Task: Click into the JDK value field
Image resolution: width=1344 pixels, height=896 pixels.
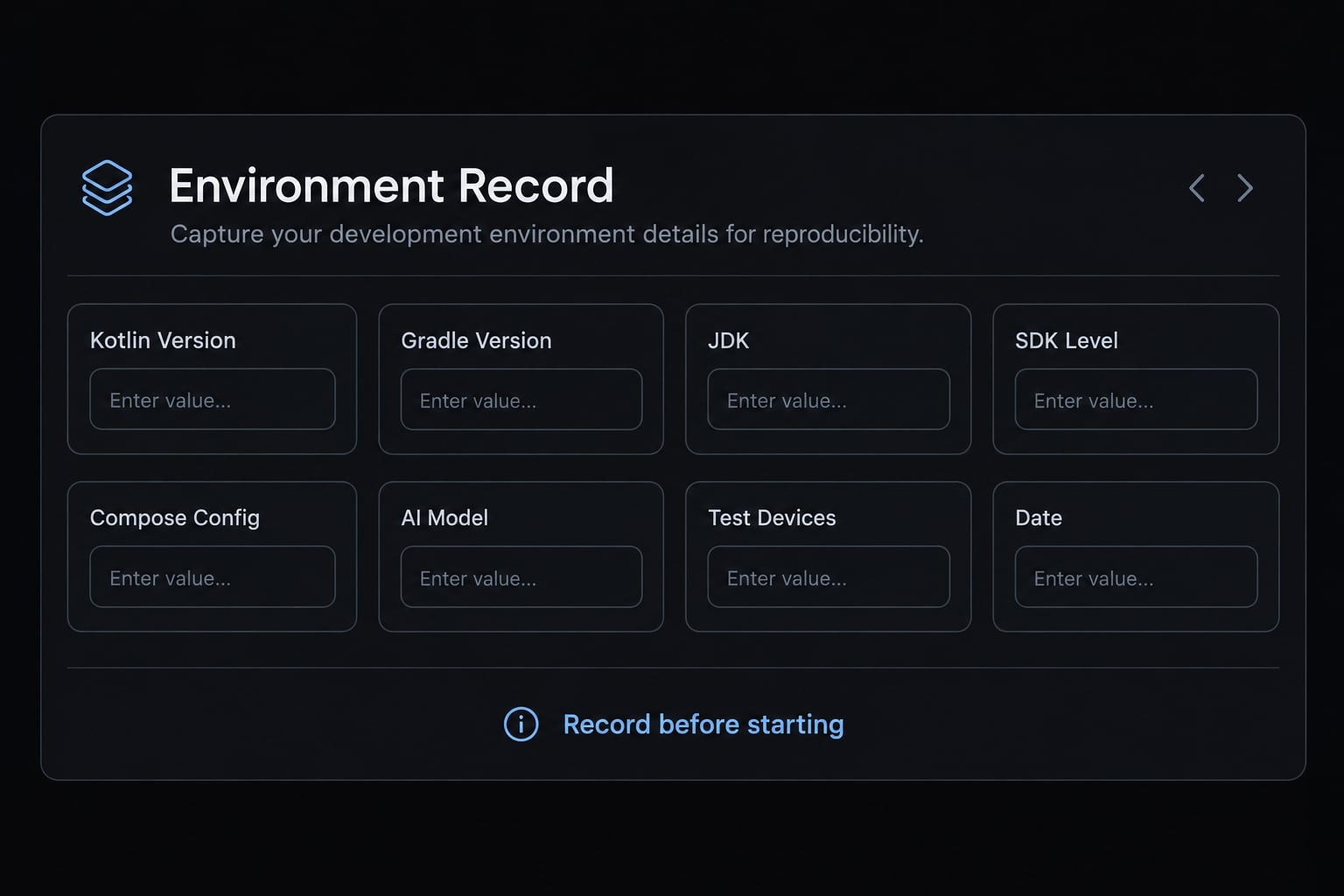Action: pos(829,399)
